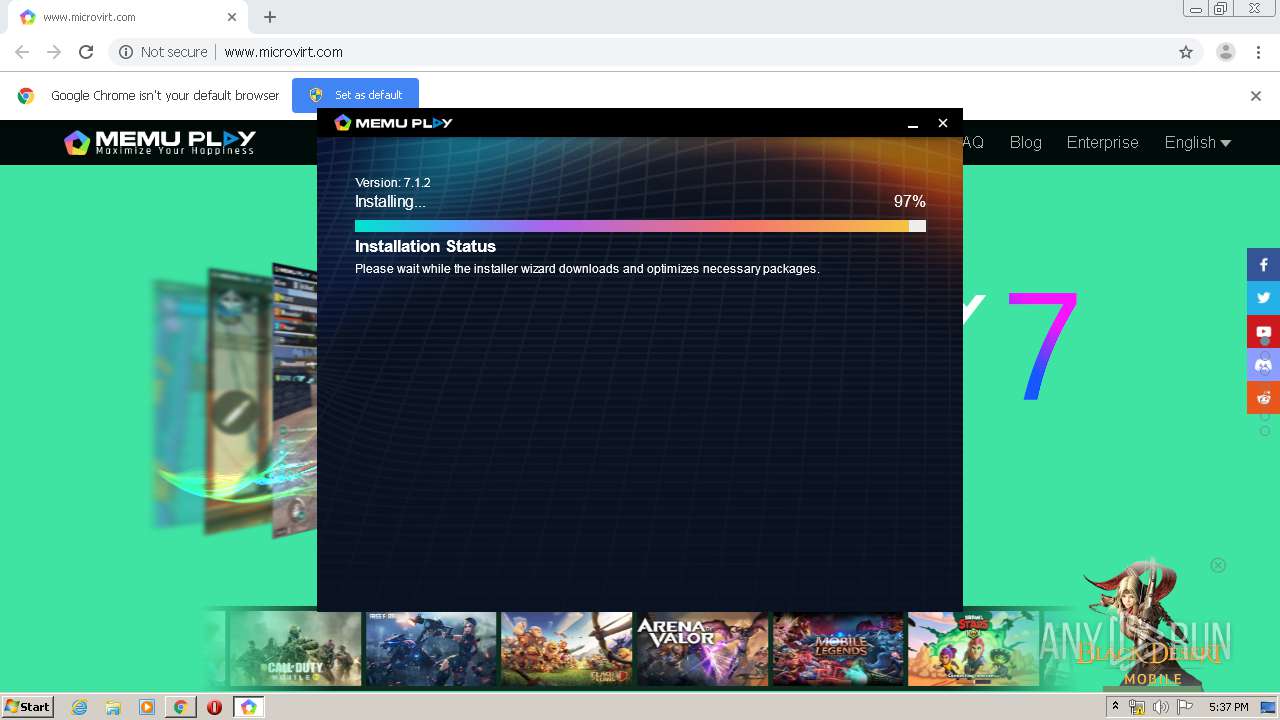Select the Free Fire game thumbnail
Screen dimensions: 1280x720
click(431, 648)
